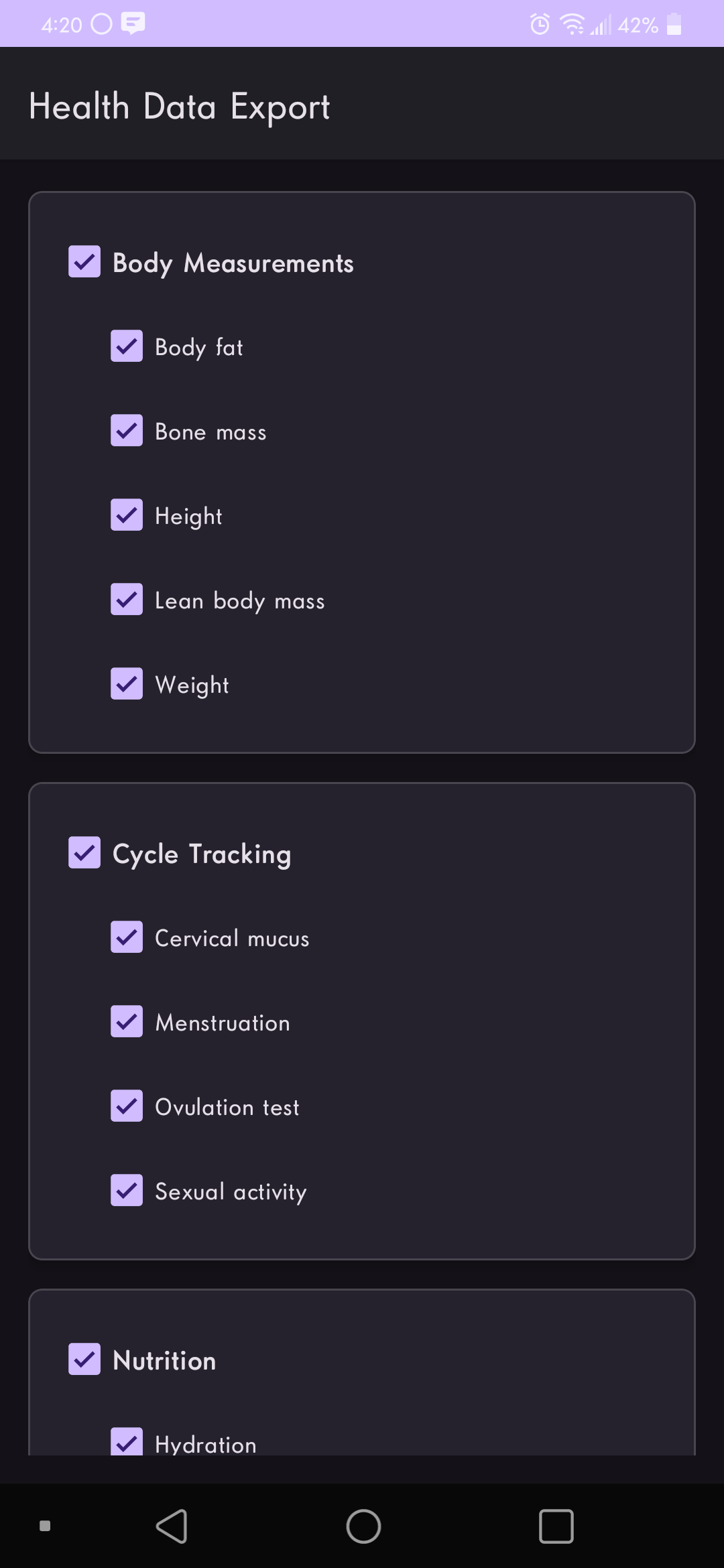The image size is (724, 1568).
Task: Toggle the Body fat checkbox
Action: click(x=127, y=346)
